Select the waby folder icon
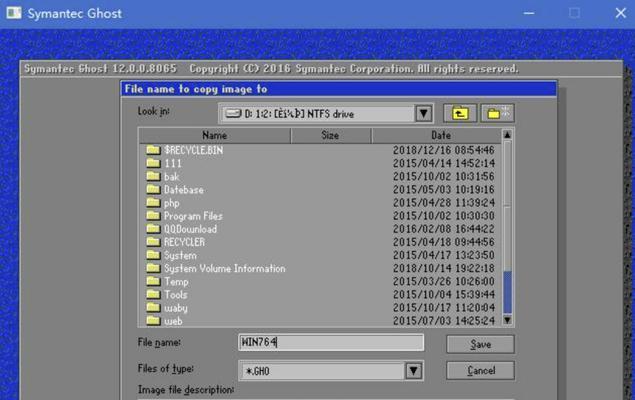This screenshot has width=635, height=400. point(153,308)
